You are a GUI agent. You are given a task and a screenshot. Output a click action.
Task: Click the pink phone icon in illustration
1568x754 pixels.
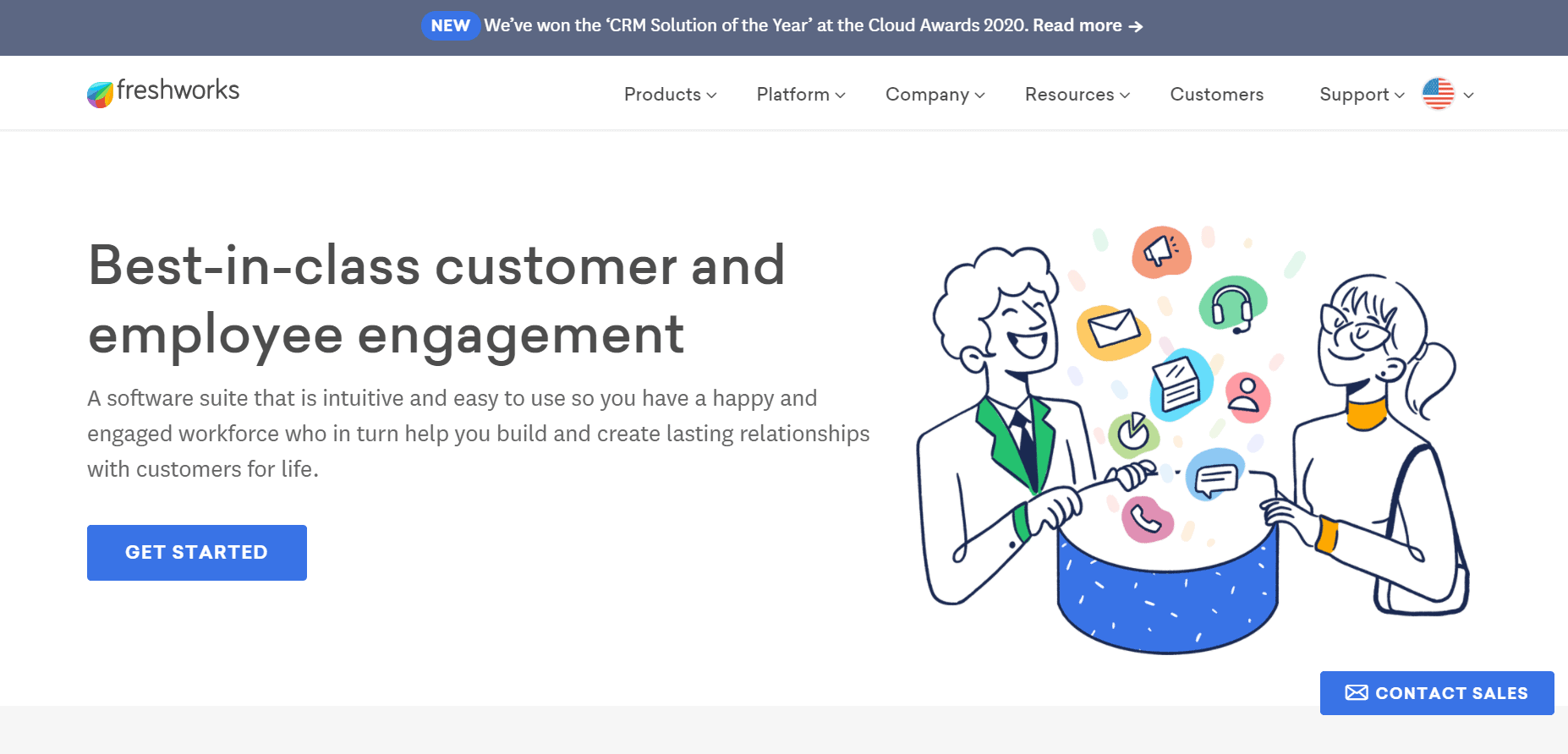[x=1147, y=519]
